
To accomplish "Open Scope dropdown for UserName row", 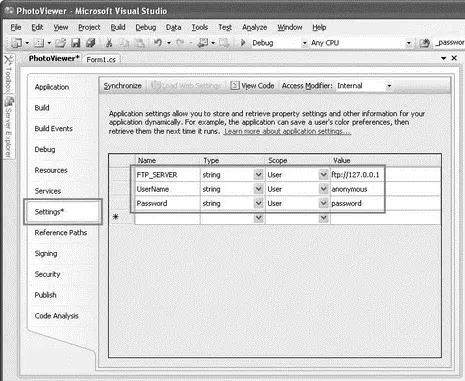I will pos(323,189).
